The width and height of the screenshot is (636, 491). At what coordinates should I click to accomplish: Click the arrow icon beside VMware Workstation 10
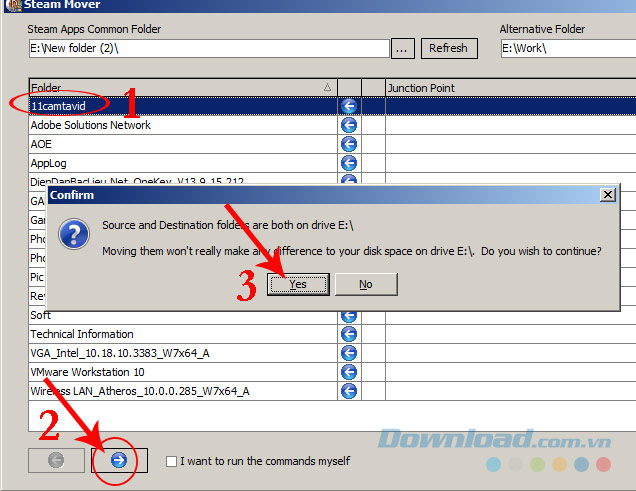349,372
